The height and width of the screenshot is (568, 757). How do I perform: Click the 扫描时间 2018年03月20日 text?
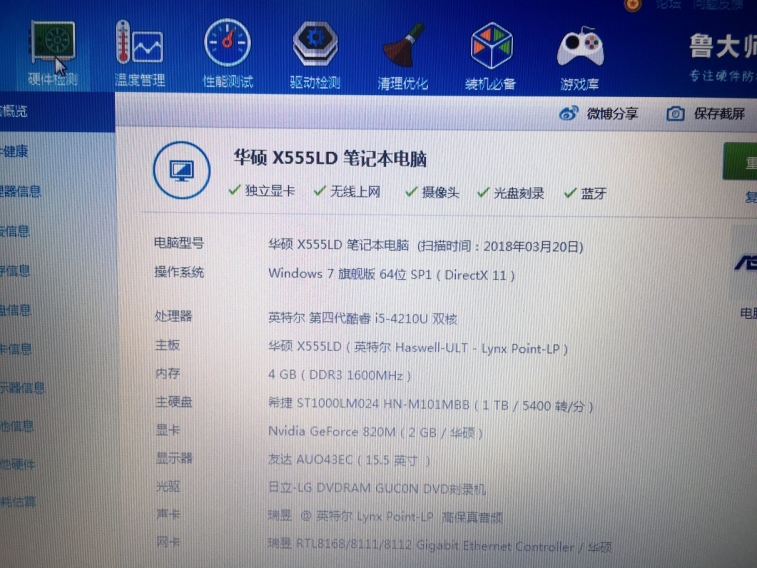[500, 247]
